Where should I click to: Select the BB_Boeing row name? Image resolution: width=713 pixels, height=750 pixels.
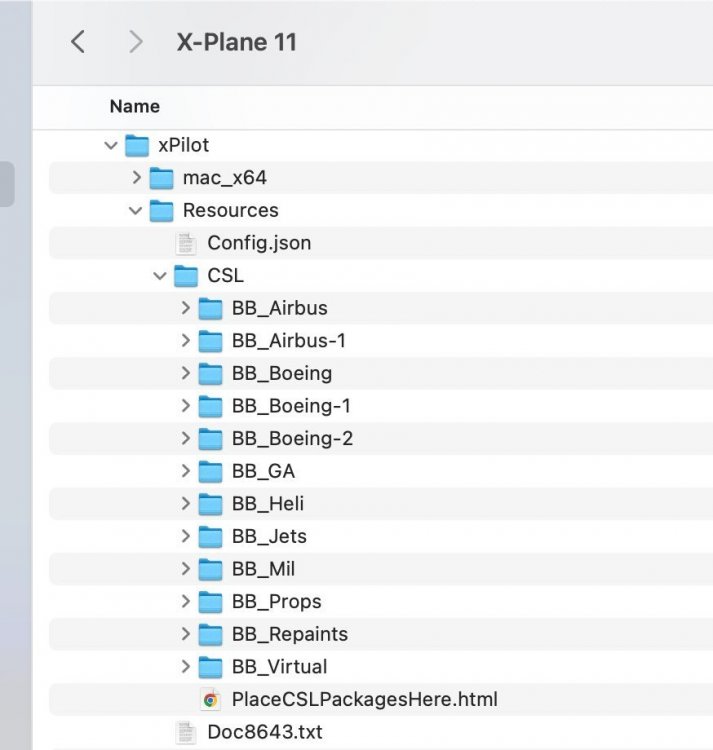282,373
